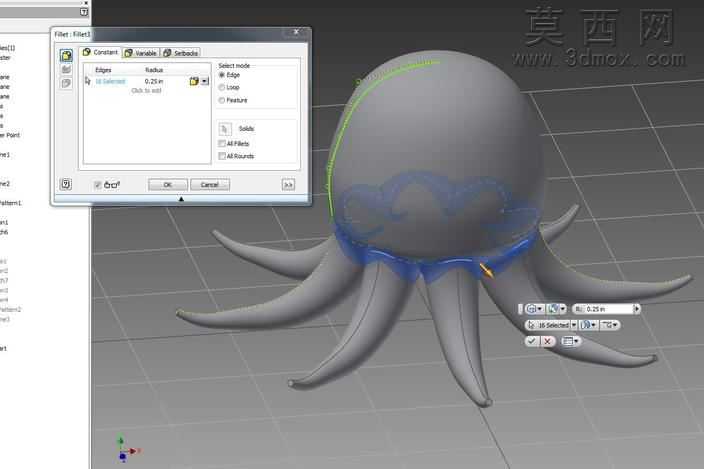Open the Variable tab
Screen dimensions: 704x469
141,53
